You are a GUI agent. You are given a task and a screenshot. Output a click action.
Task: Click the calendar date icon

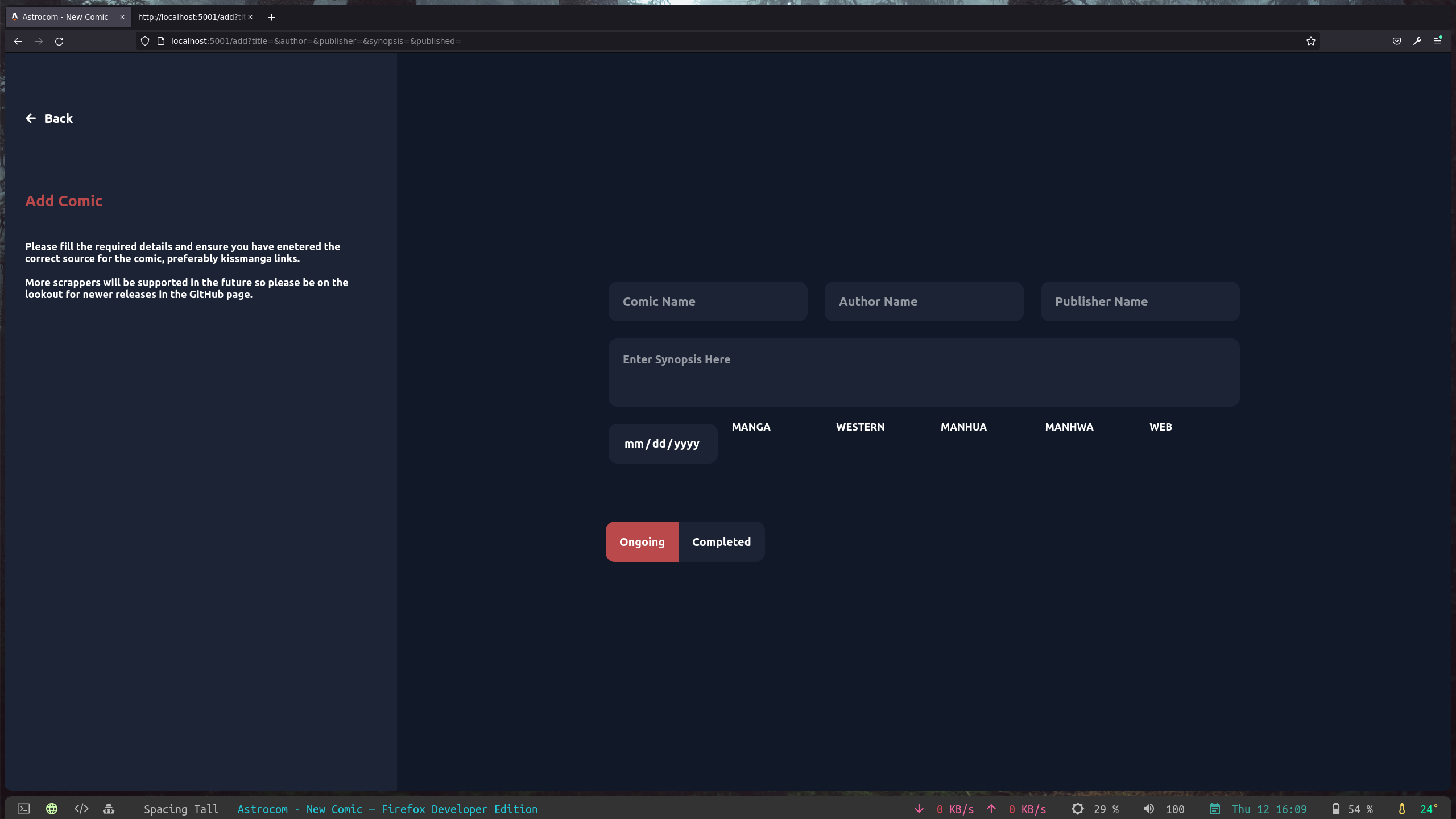coord(1215,809)
